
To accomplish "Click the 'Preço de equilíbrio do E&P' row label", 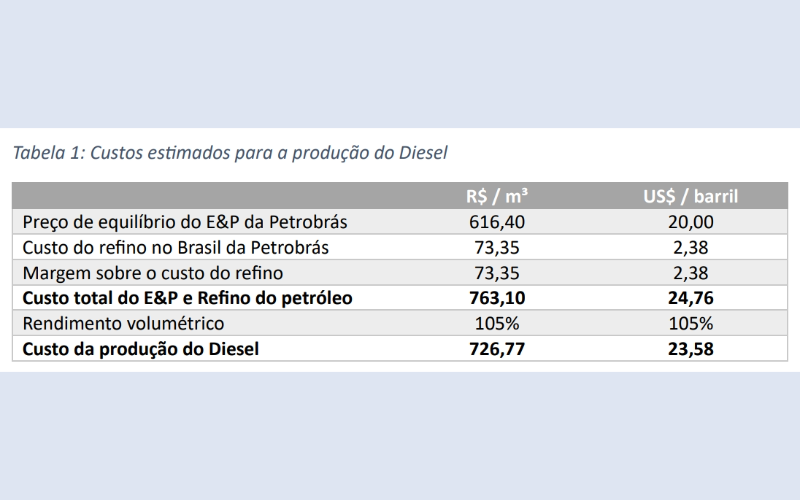I will [185, 222].
